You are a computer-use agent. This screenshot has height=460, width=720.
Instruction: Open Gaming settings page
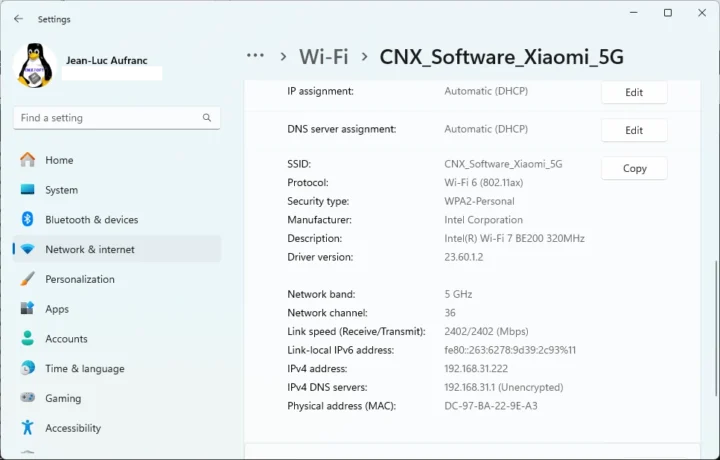coord(117,398)
